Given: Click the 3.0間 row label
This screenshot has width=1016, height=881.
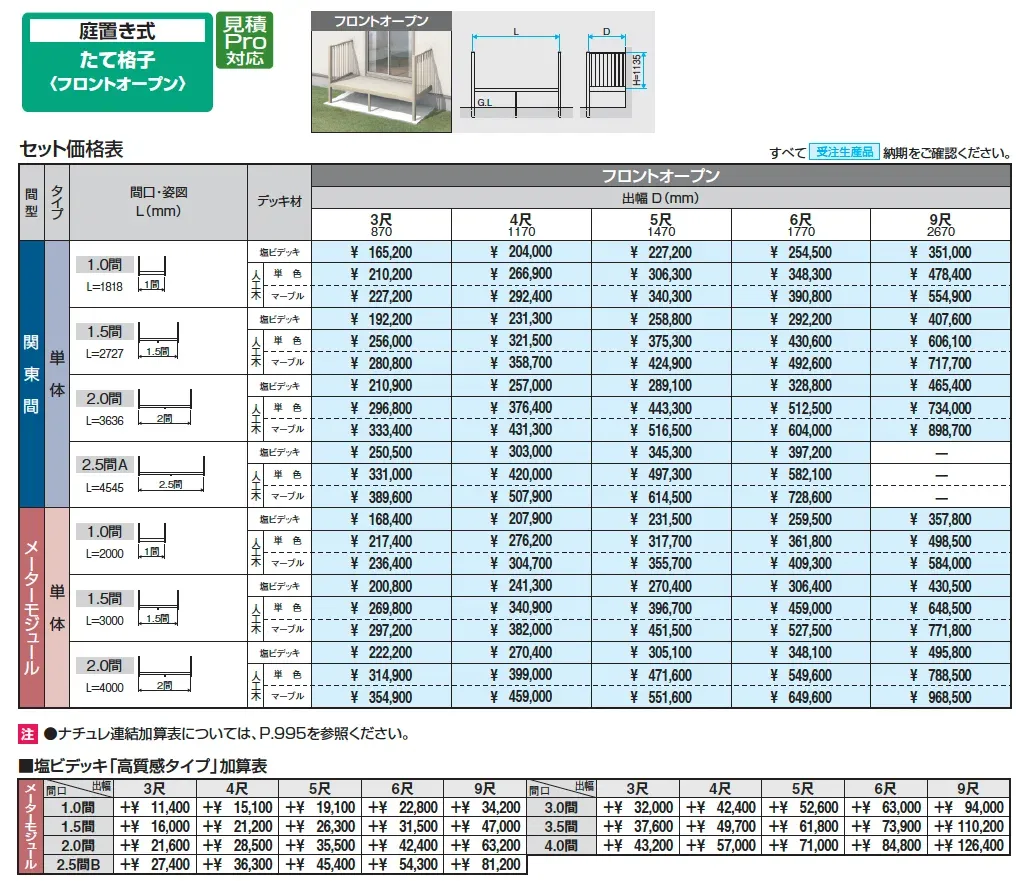Looking at the screenshot, I should pos(561,808).
